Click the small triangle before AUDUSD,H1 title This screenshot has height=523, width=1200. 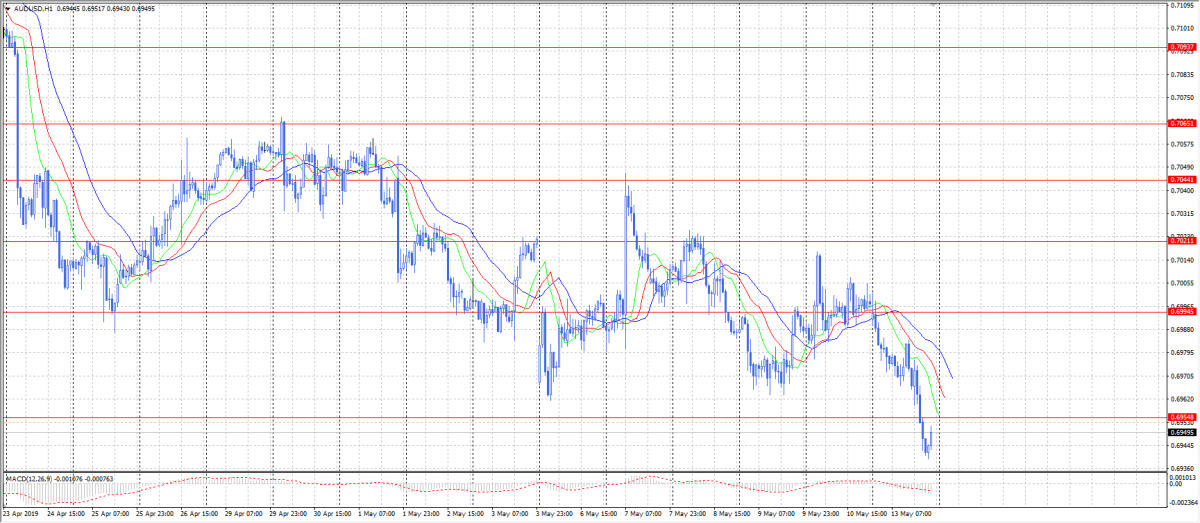[6, 8]
